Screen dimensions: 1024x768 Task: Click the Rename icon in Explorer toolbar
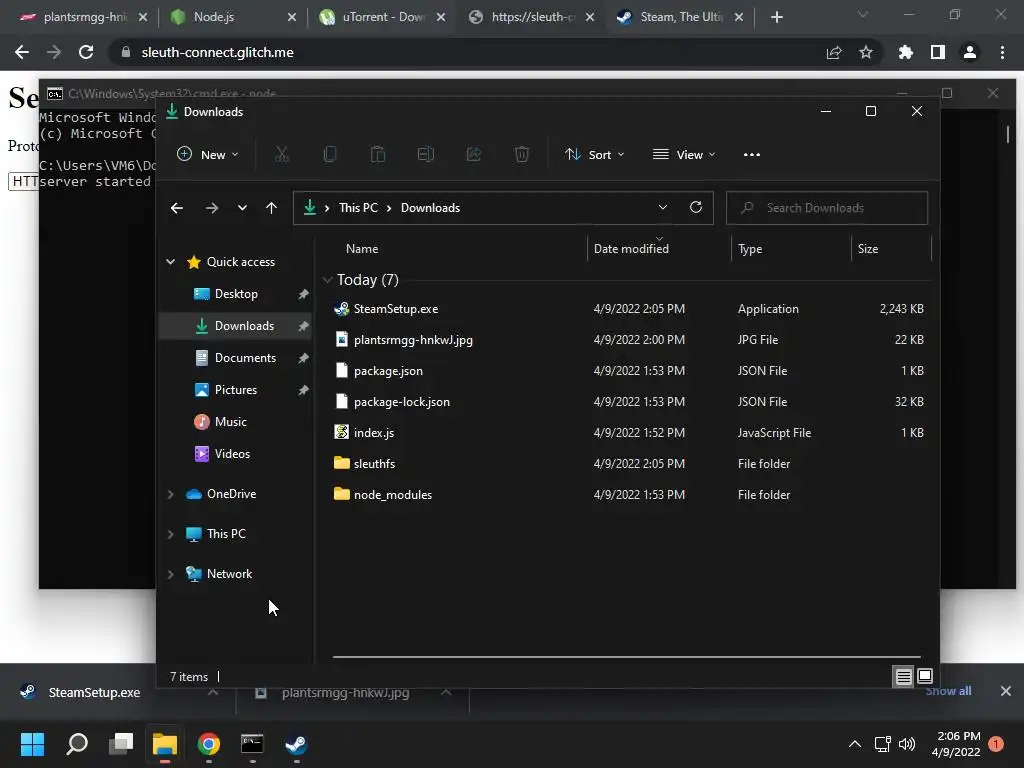point(426,155)
